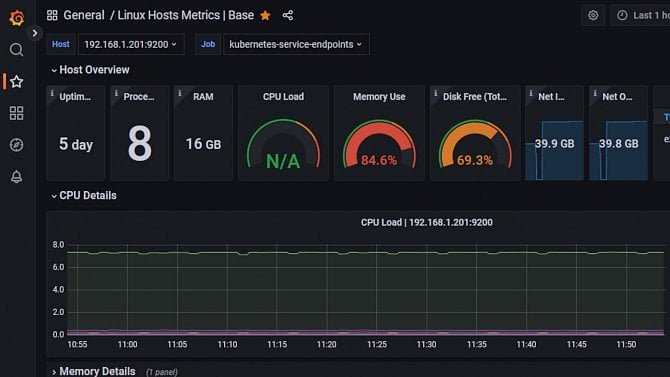Open dashboard settings gear icon
This screenshot has width=670, height=377.
(593, 15)
